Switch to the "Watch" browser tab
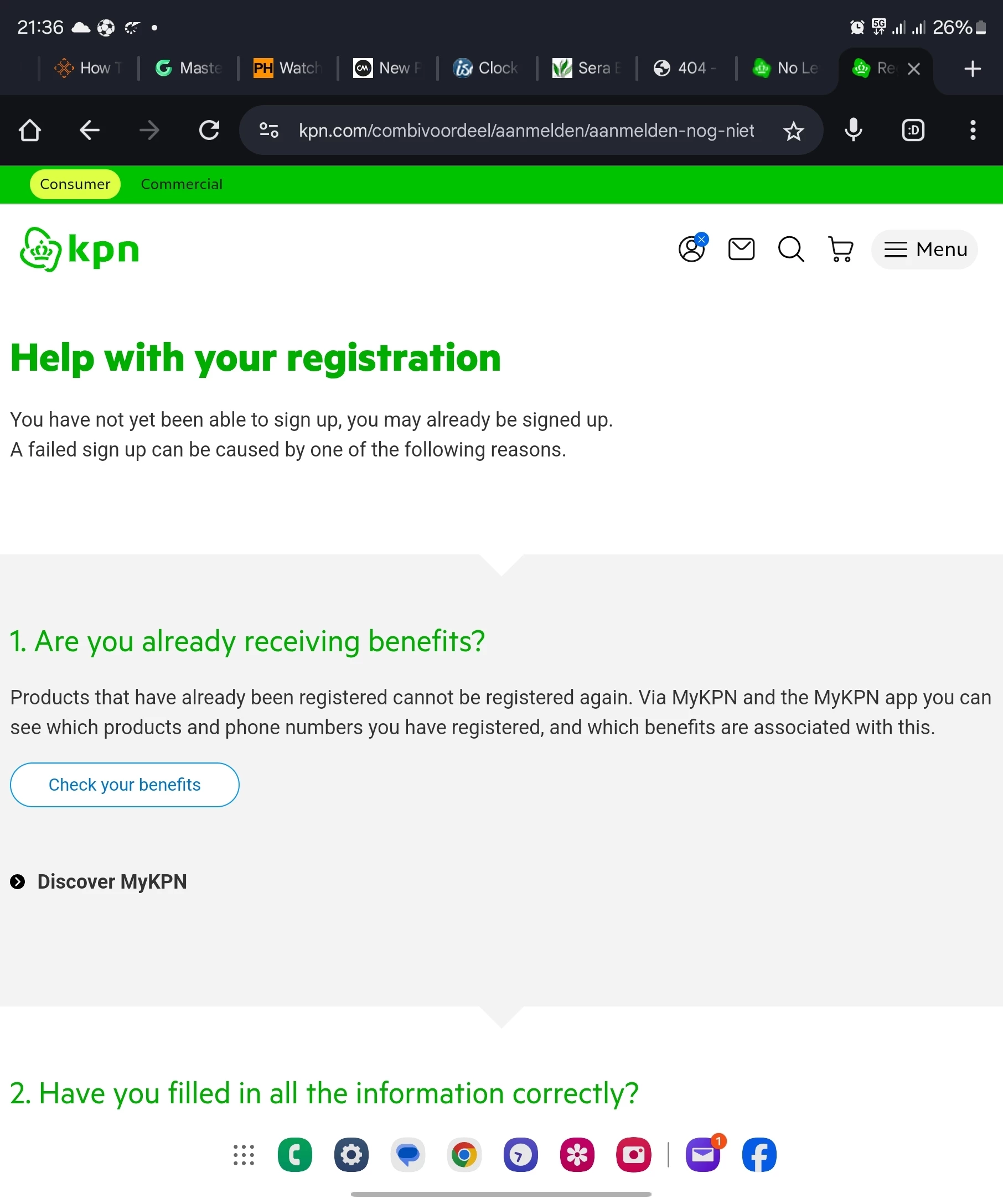Viewport: 1003px width, 1204px height. [287, 68]
